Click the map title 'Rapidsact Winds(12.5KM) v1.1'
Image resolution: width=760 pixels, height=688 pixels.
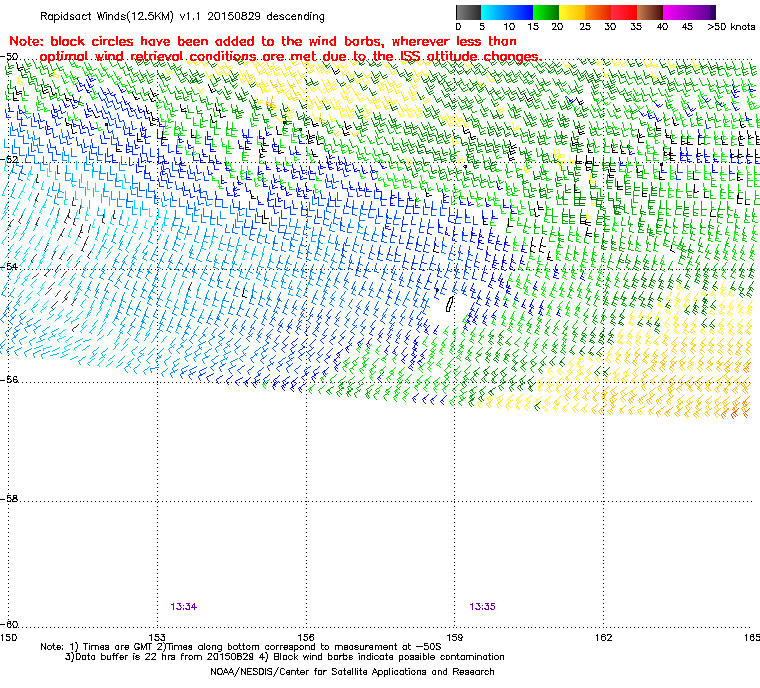coord(120,16)
